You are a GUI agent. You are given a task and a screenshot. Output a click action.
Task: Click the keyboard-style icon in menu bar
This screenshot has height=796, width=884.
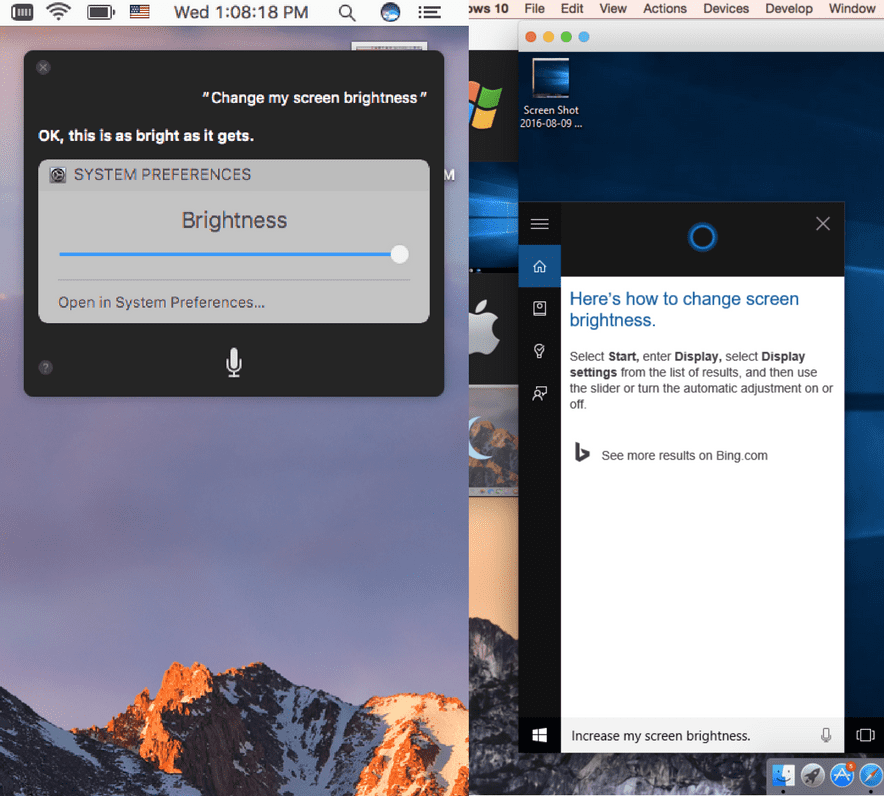tap(22, 12)
